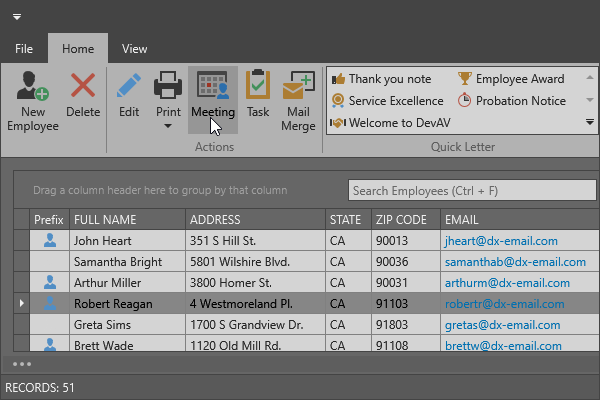Click address 4 Westmoreland Pl.

255,304
